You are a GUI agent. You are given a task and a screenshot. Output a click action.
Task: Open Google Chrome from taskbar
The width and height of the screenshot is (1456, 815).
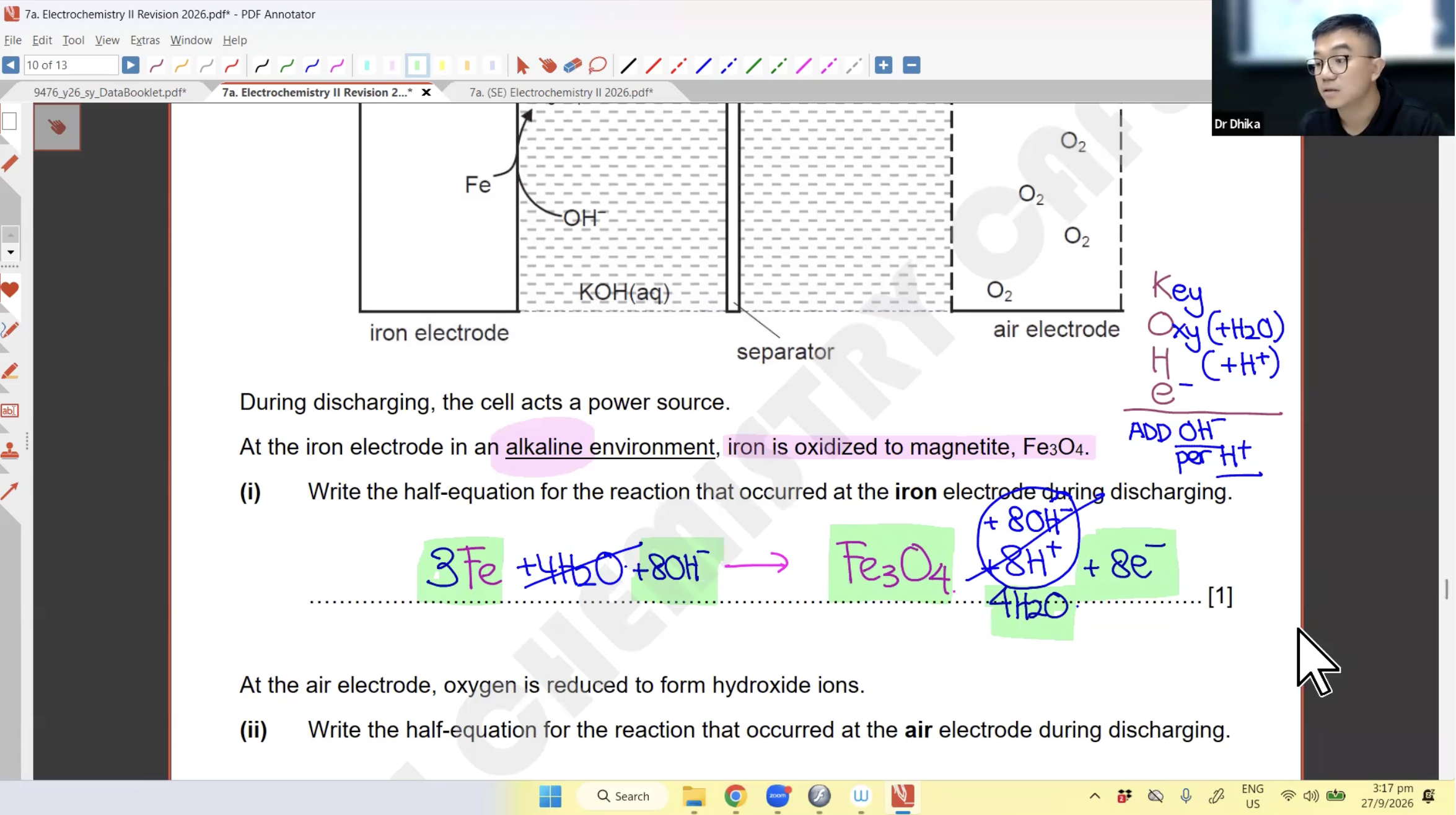(x=735, y=796)
